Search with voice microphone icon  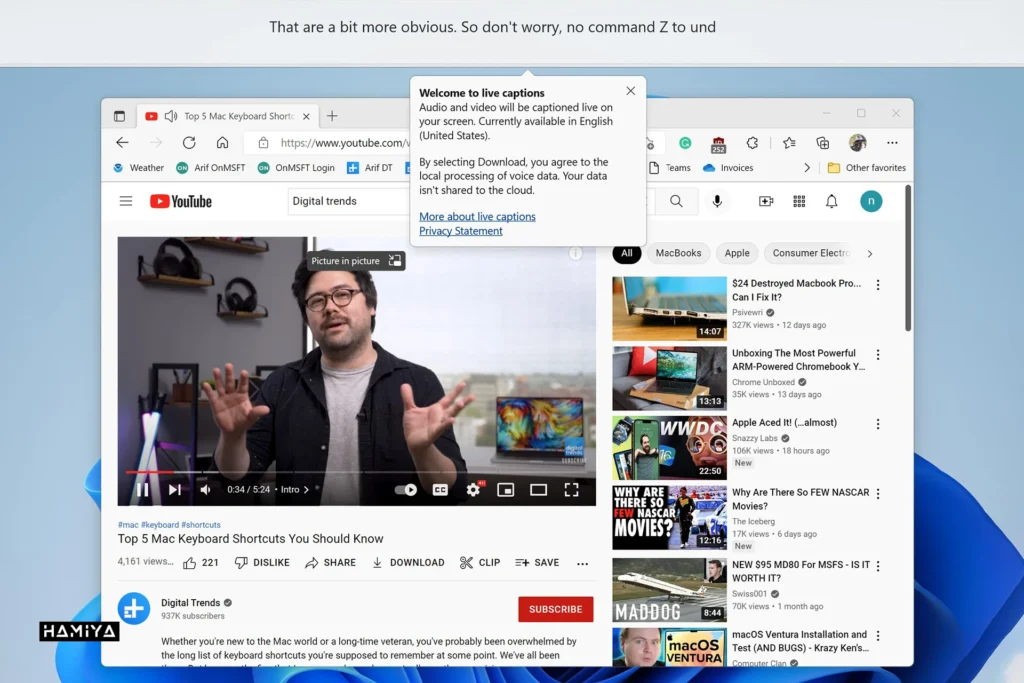click(717, 201)
